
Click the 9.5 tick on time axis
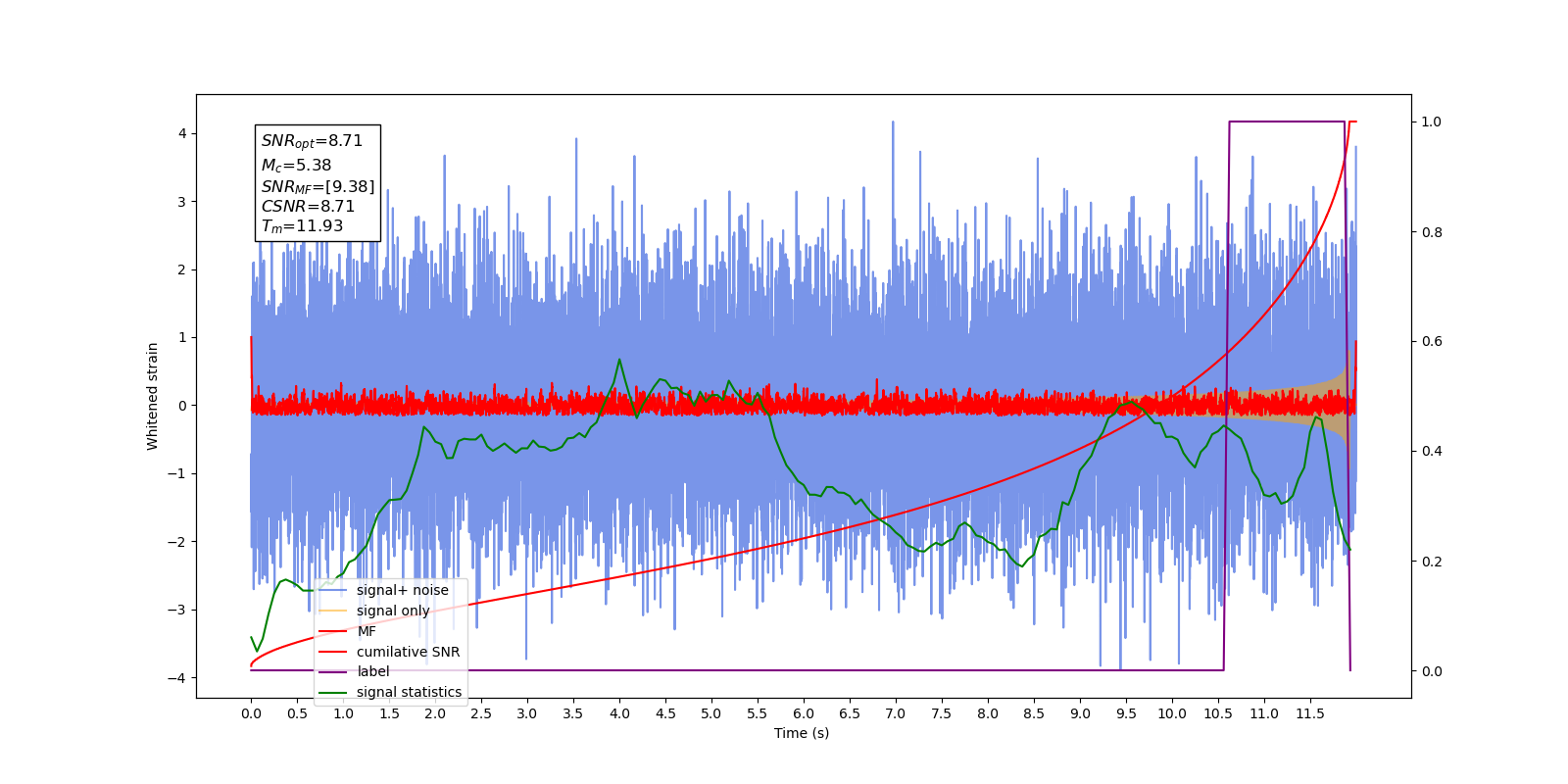point(1126,713)
